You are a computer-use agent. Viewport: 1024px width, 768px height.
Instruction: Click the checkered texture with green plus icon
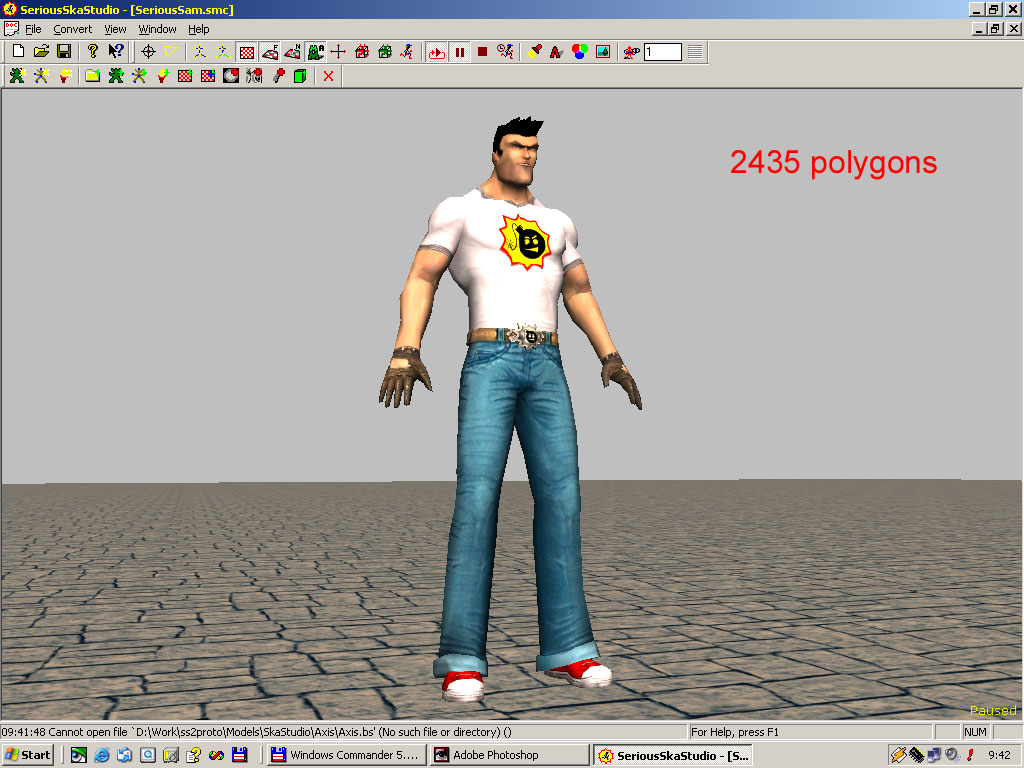tap(185, 76)
